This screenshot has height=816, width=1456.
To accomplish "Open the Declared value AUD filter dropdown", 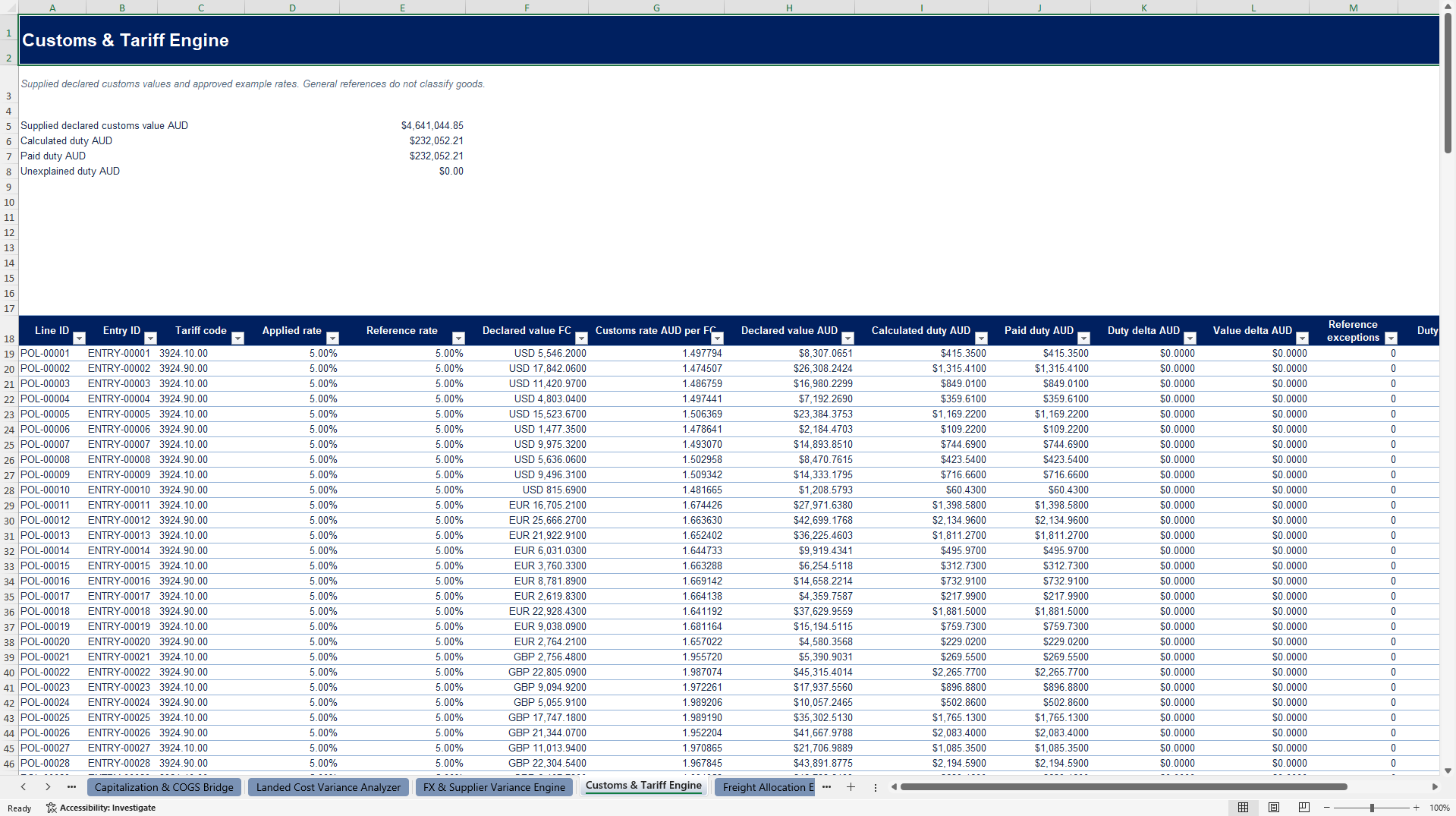I will 848,339.
